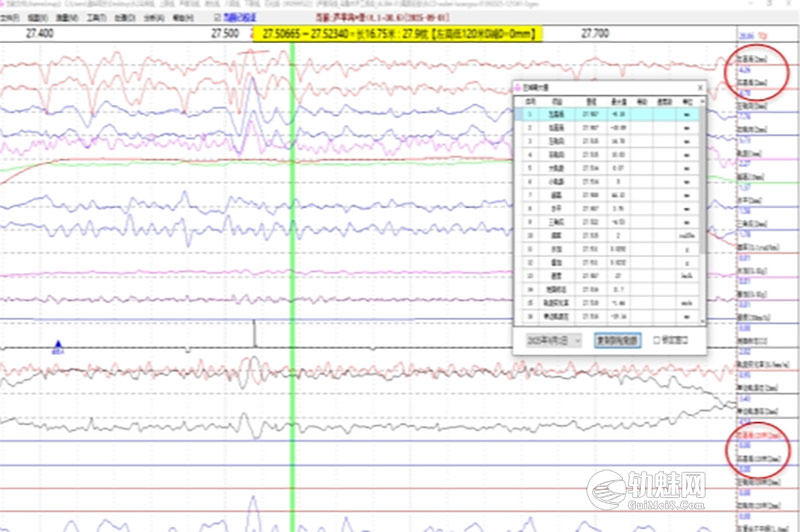Screen dimensions: 800x532
Task: Click the blue triangle marker on the track
Action: click(58, 344)
